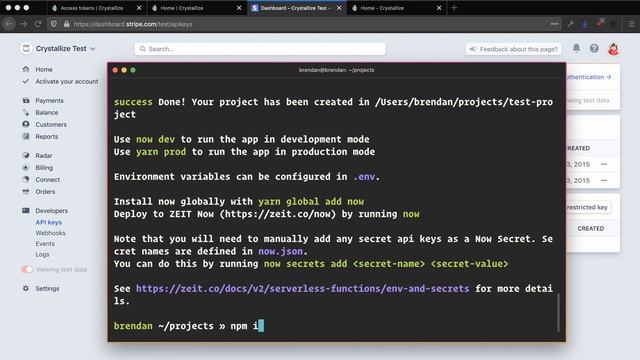This screenshot has height=360, width=640.
Task: Click the Stripe search field
Action: [x=260, y=49]
